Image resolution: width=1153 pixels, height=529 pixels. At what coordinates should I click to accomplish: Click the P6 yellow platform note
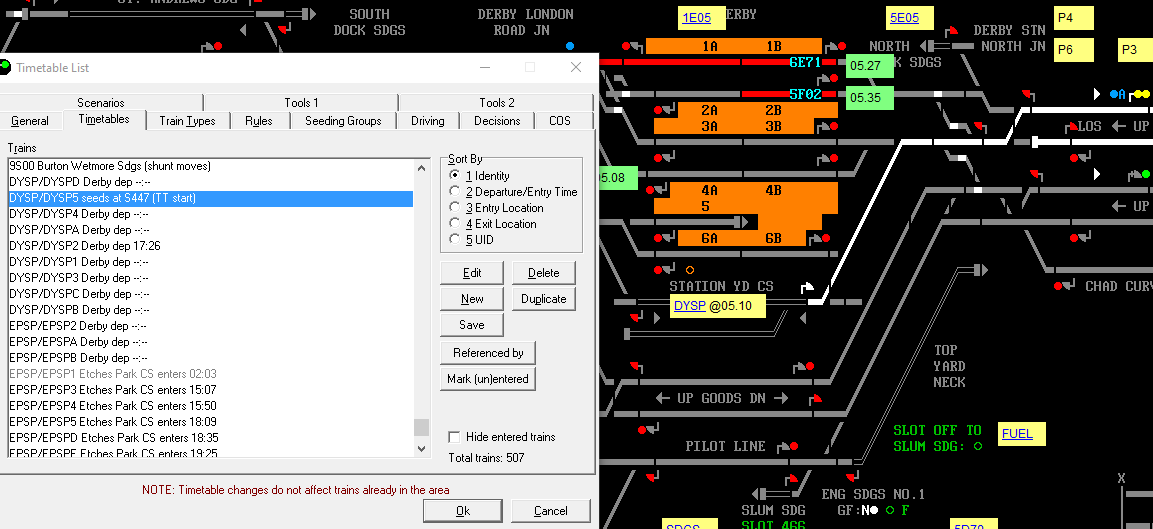[1073, 49]
